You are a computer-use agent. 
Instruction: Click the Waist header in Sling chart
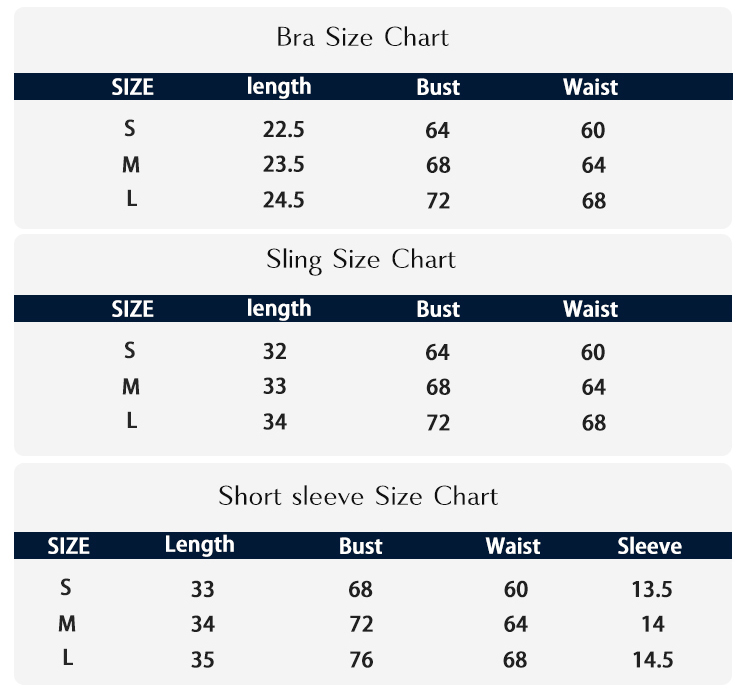click(590, 309)
